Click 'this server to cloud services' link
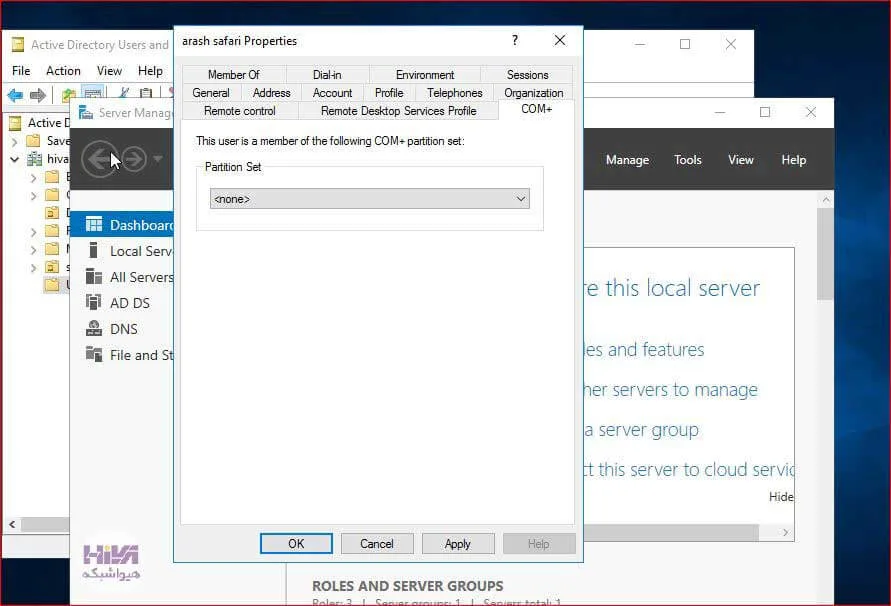891x606 pixels. pyautogui.click(x=689, y=470)
